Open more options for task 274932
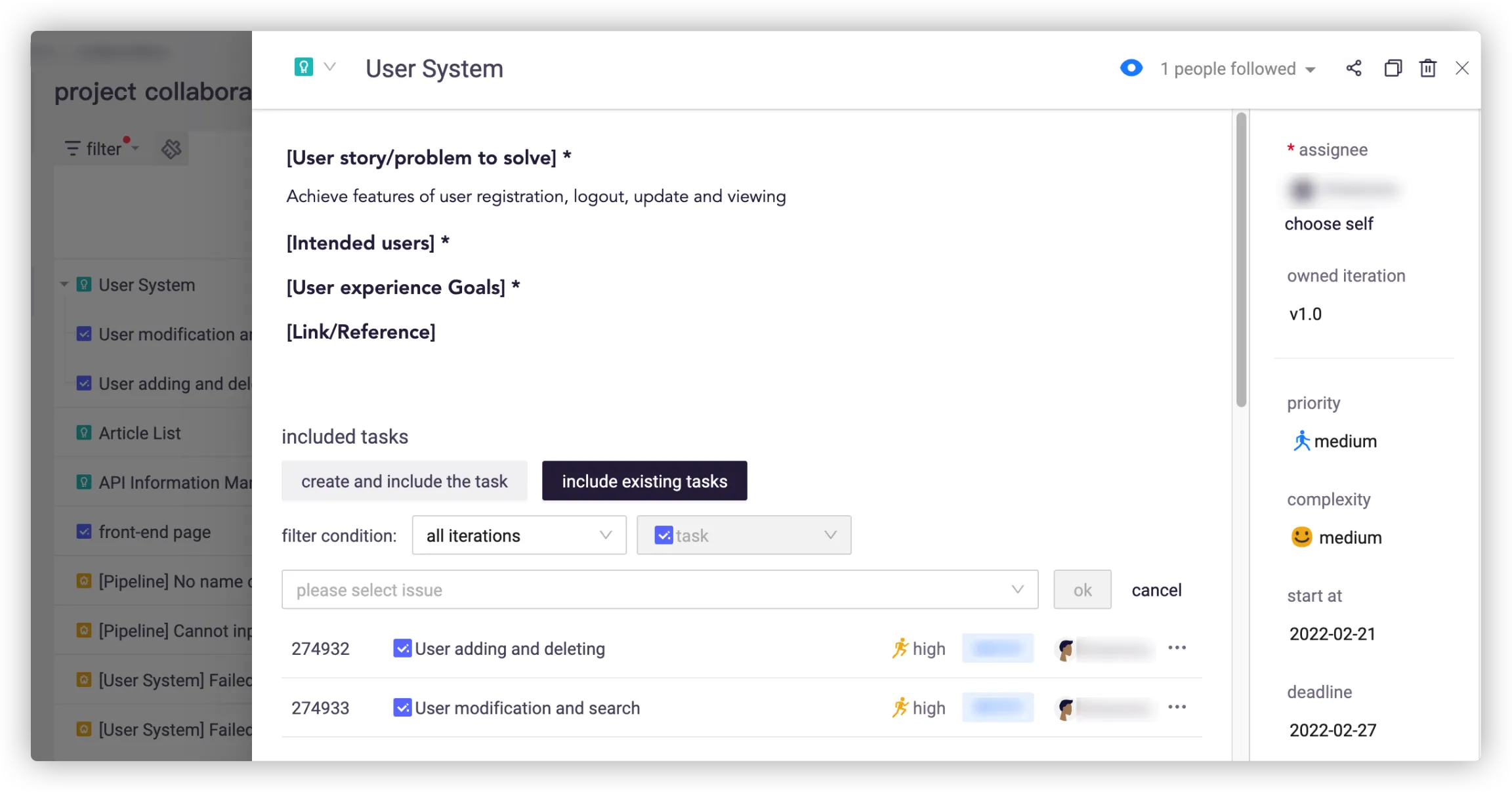 point(1177,648)
